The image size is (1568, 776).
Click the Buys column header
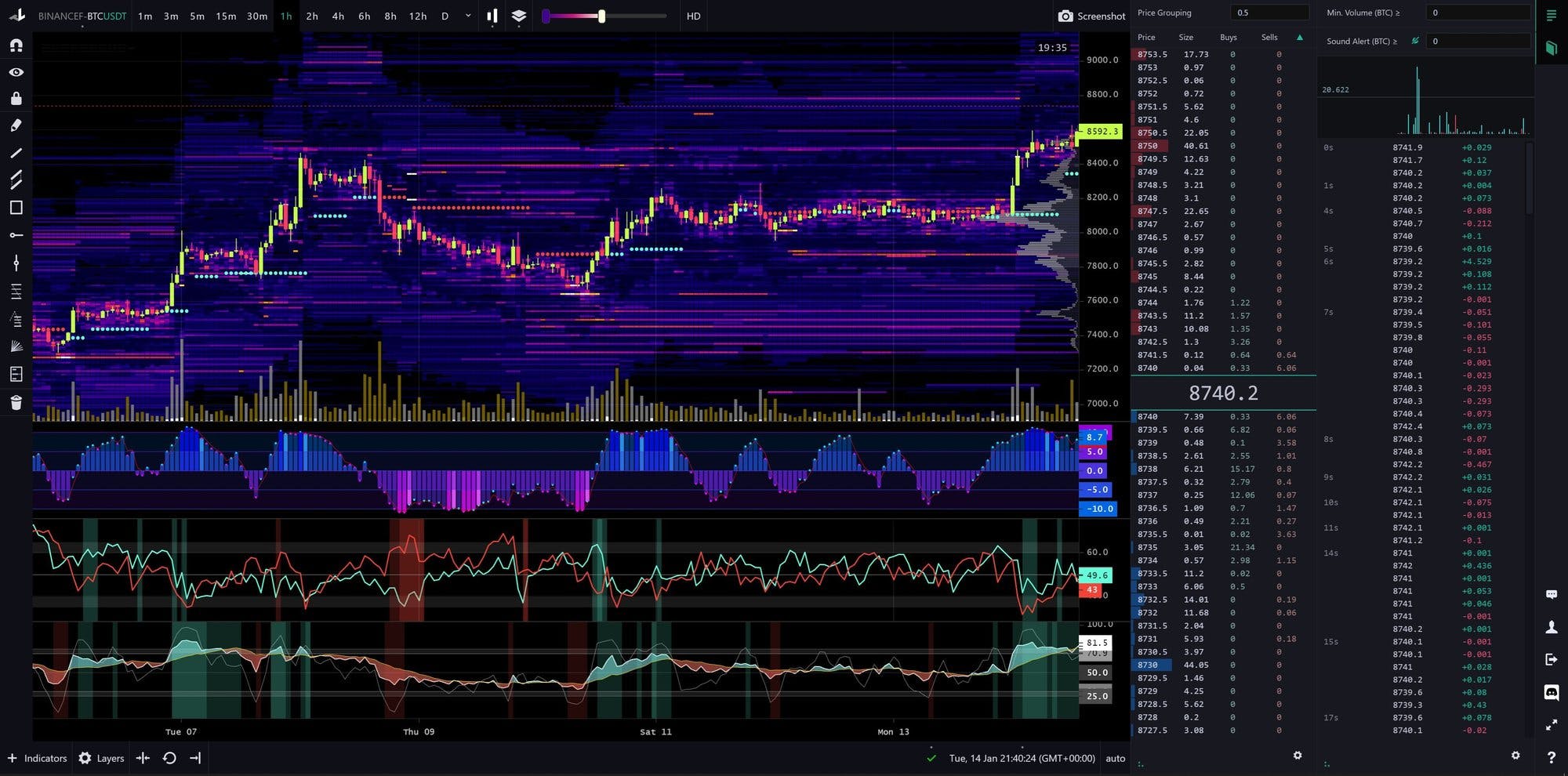pyautogui.click(x=1229, y=37)
